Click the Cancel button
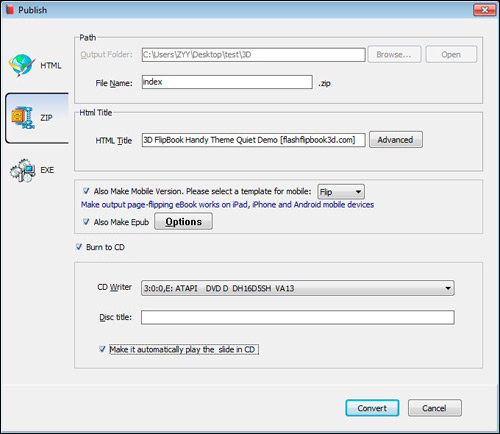The image size is (500, 434). [x=435, y=408]
